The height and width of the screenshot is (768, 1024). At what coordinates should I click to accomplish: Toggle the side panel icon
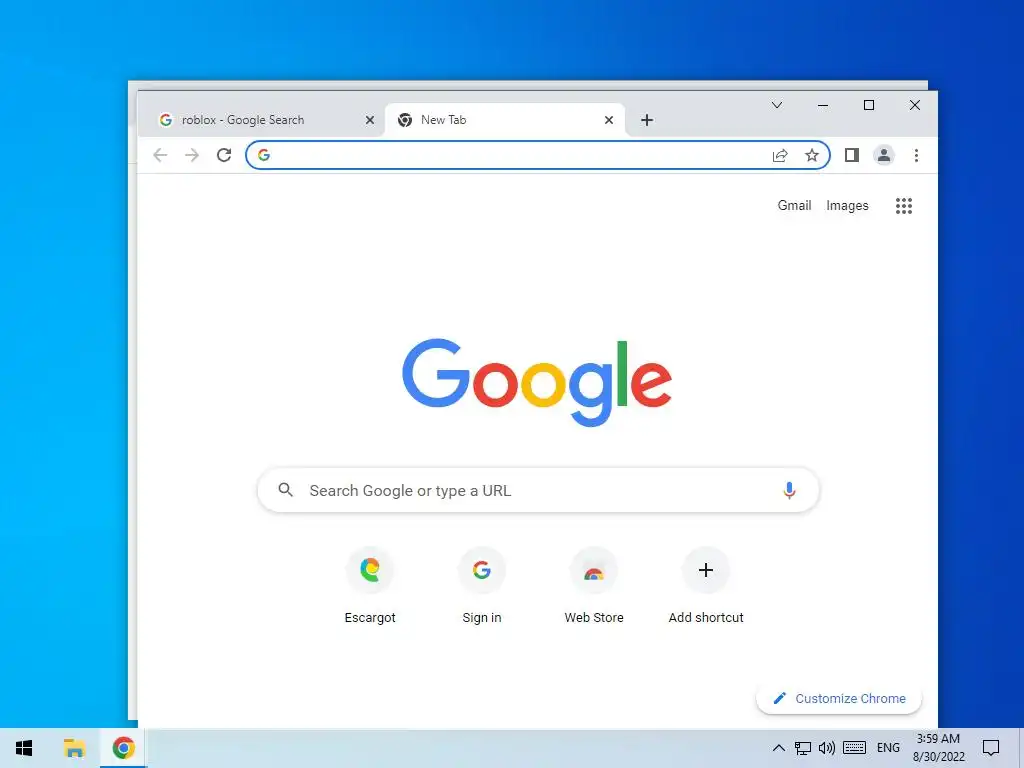click(852, 155)
